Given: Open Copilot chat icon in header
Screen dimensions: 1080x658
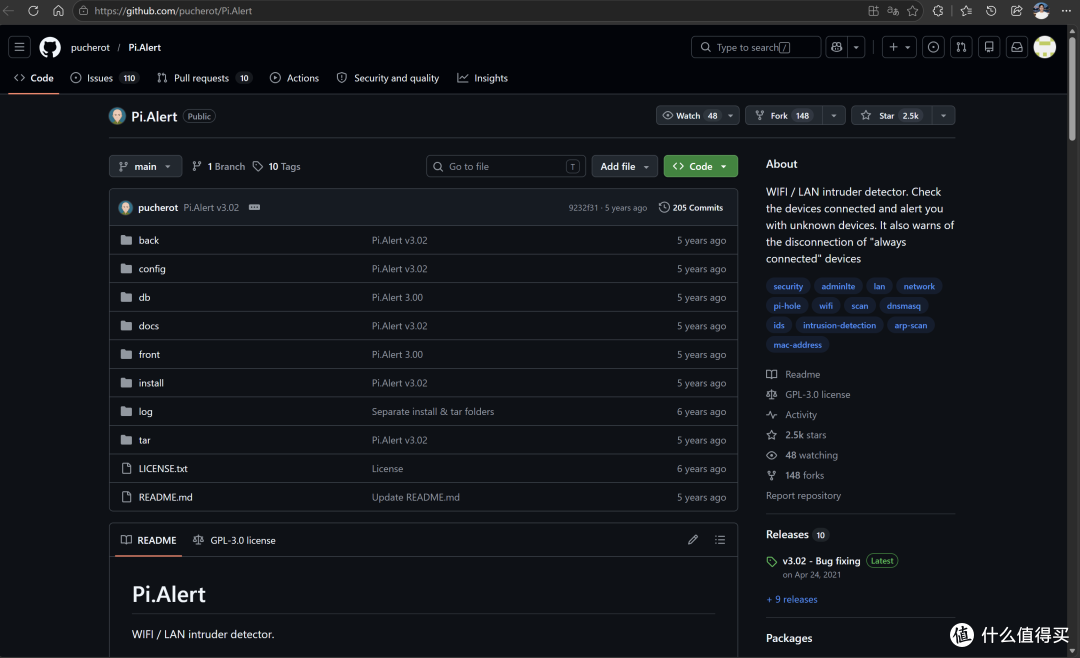Looking at the screenshot, I should (837, 47).
